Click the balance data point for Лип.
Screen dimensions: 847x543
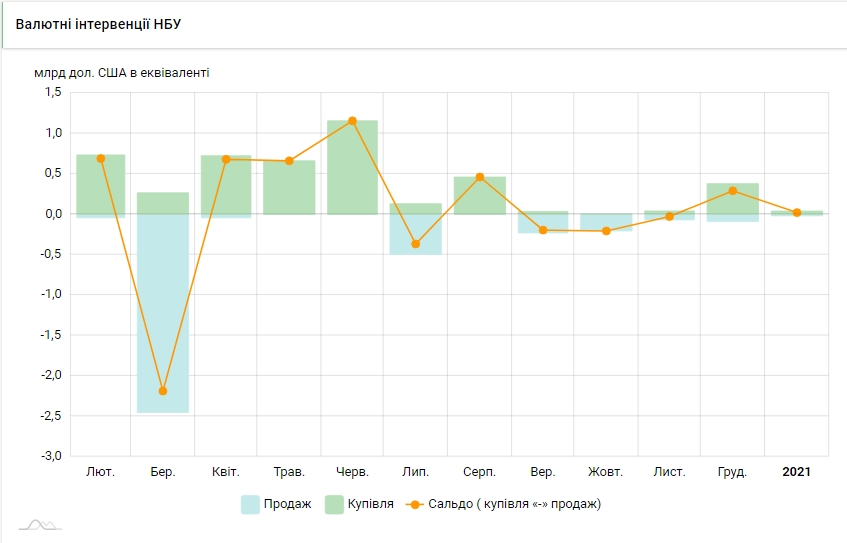coord(415,244)
